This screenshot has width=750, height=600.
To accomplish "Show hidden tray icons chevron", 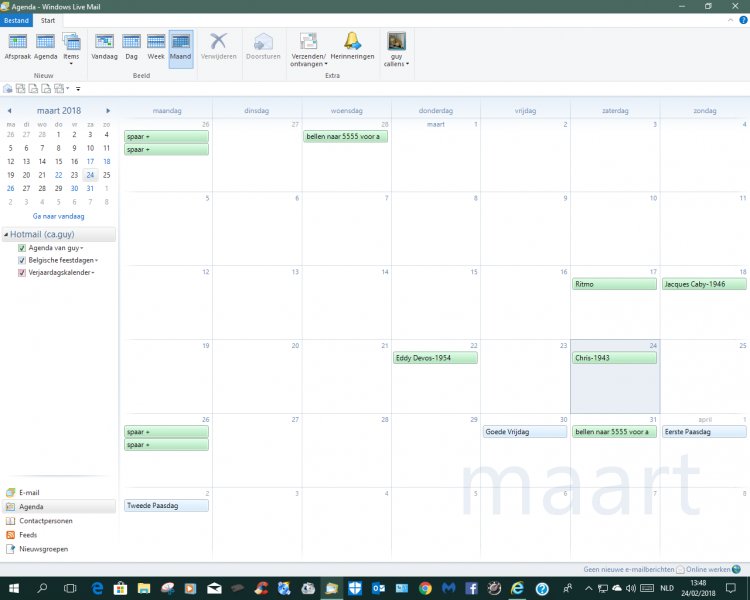I will 589,588.
